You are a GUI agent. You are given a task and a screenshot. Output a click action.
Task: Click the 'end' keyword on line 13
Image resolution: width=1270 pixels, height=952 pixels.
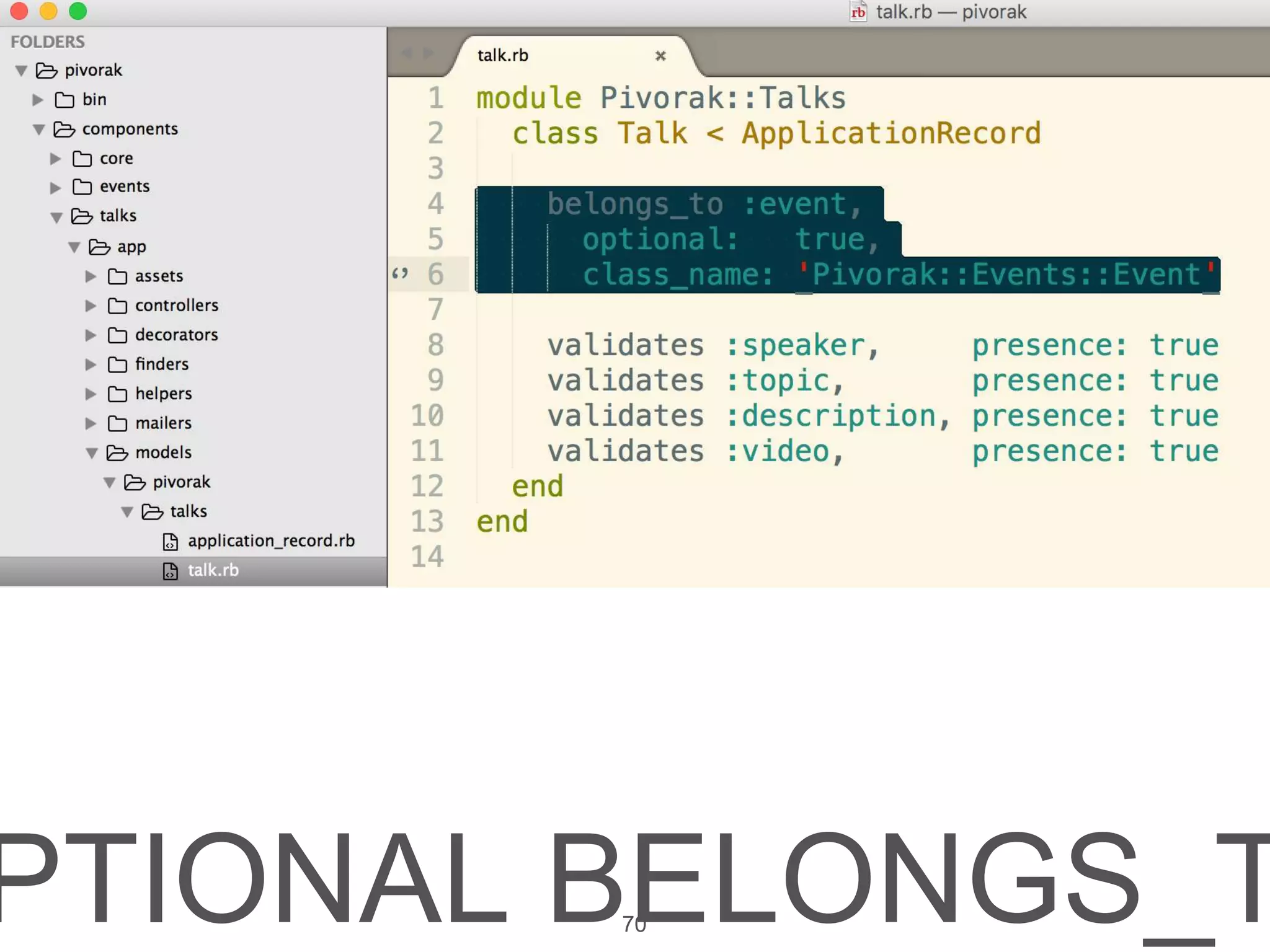tap(502, 522)
